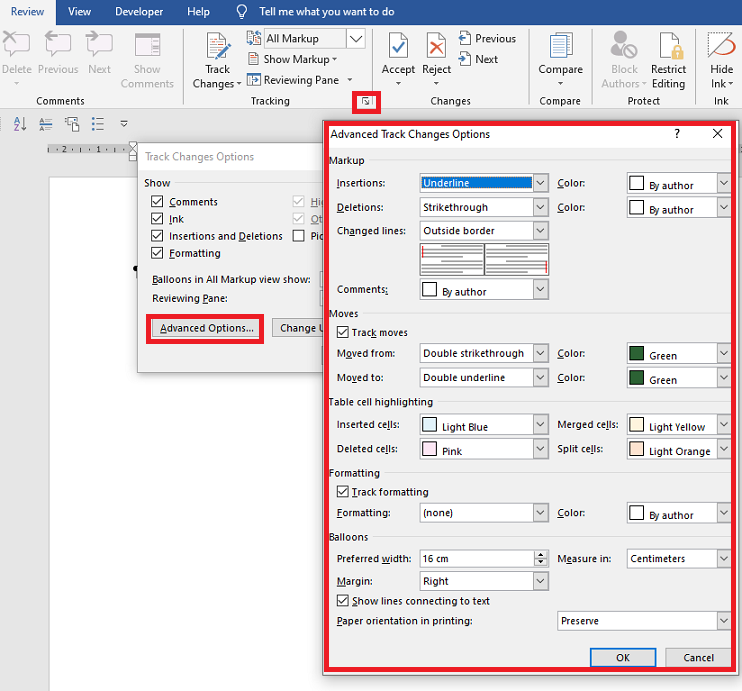This screenshot has width=742, height=691.
Task: Switch to the Review tab
Action: pyautogui.click(x=27, y=11)
